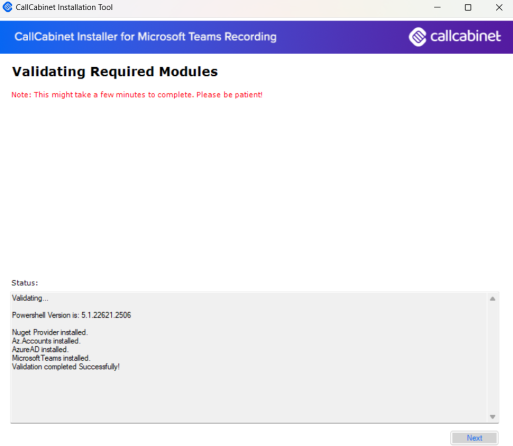This screenshot has height=446, width=513.
Task: Click the status log scroll up arrow
Action: 492,299
